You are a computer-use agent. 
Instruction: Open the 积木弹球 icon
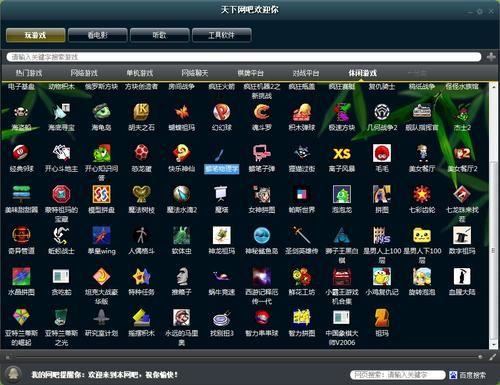pyautogui.click(x=302, y=112)
